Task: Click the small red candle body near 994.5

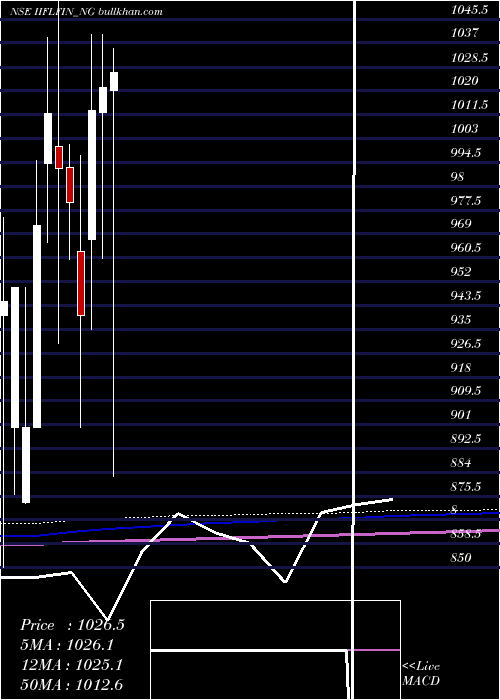Action: [58, 157]
